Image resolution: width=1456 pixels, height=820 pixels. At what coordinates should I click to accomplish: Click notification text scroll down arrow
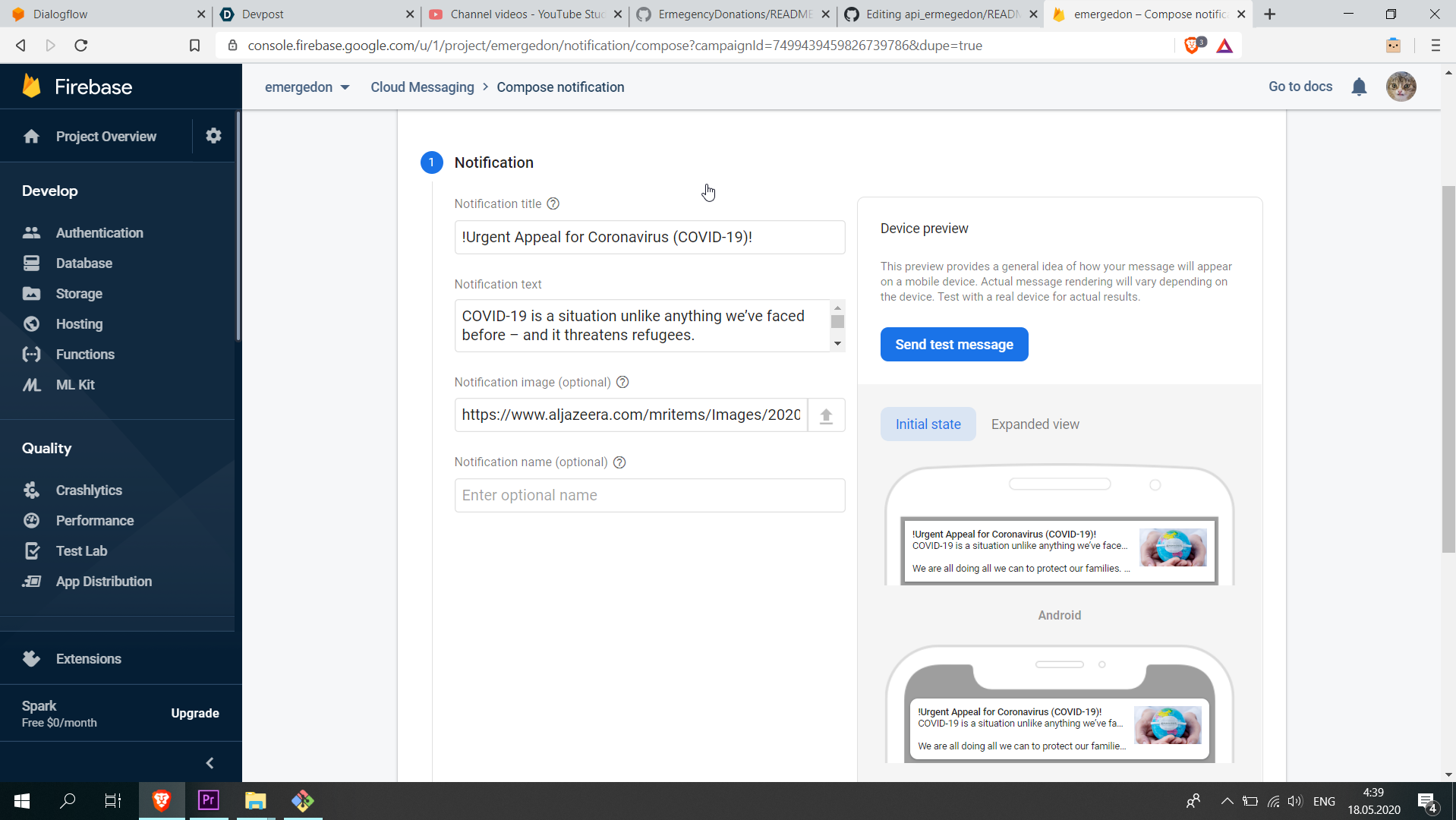click(837, 344)
